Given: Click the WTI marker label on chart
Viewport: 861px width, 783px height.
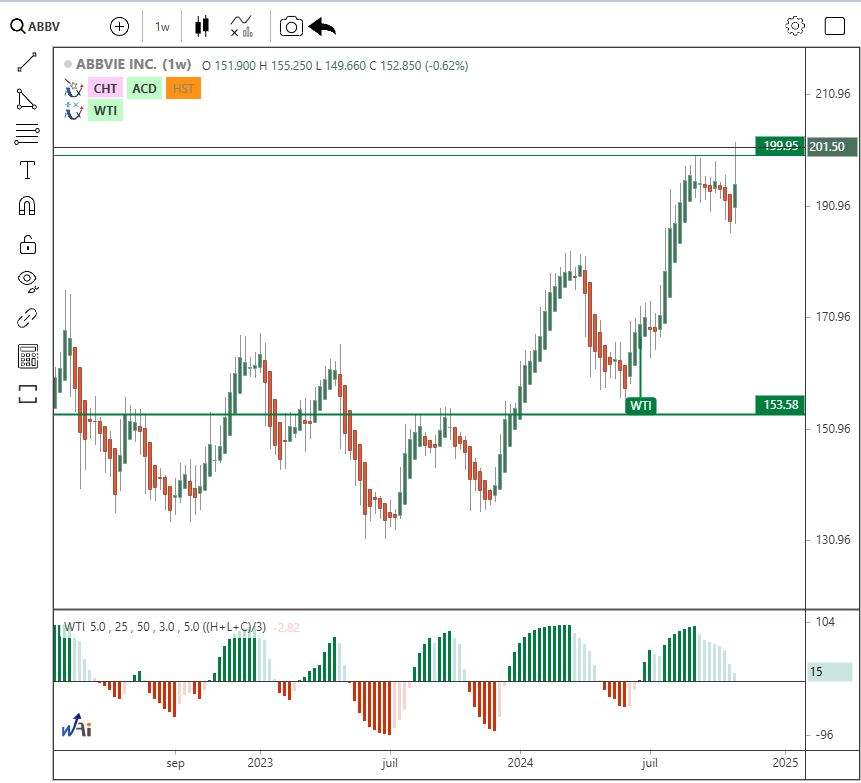Looking at the screenshot, I should pos(640,405).
